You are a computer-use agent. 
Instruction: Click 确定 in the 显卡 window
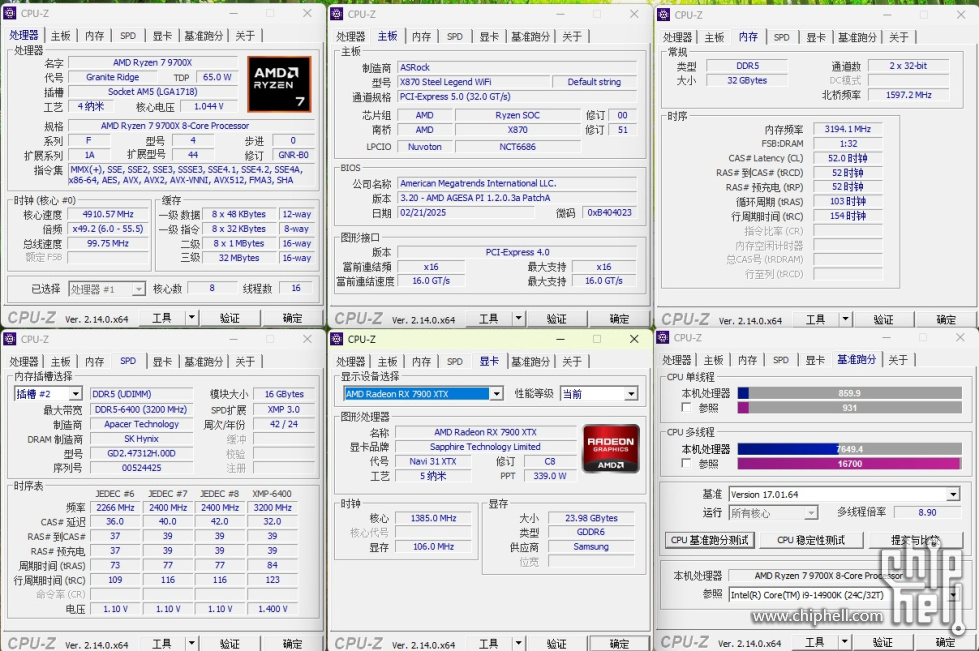coord(619,644)
